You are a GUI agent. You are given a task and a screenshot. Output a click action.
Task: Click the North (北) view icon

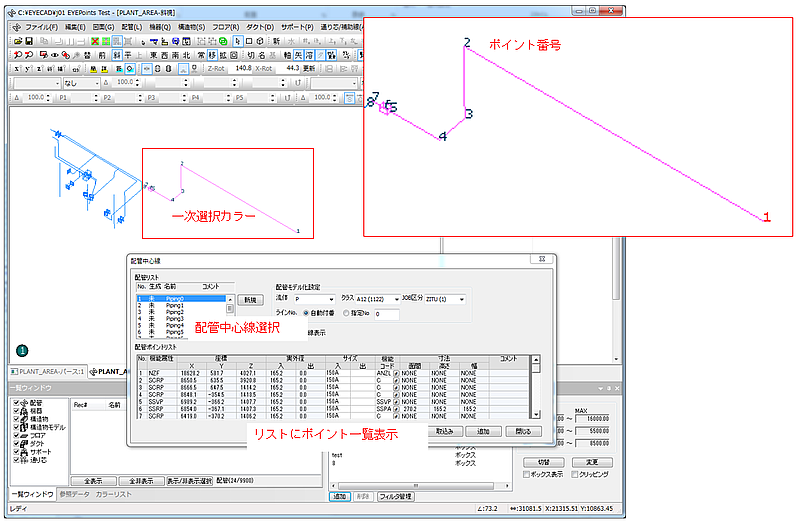tap(186, 55)
